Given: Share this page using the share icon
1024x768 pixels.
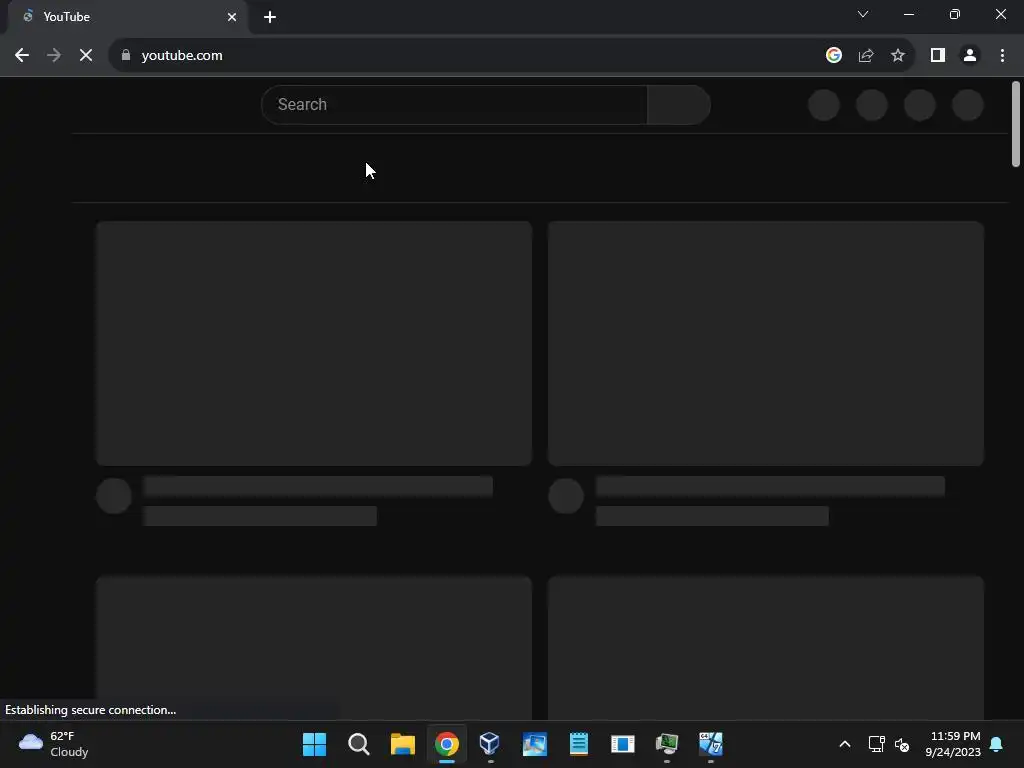Looking at the screenshot, I should point(866,56).
